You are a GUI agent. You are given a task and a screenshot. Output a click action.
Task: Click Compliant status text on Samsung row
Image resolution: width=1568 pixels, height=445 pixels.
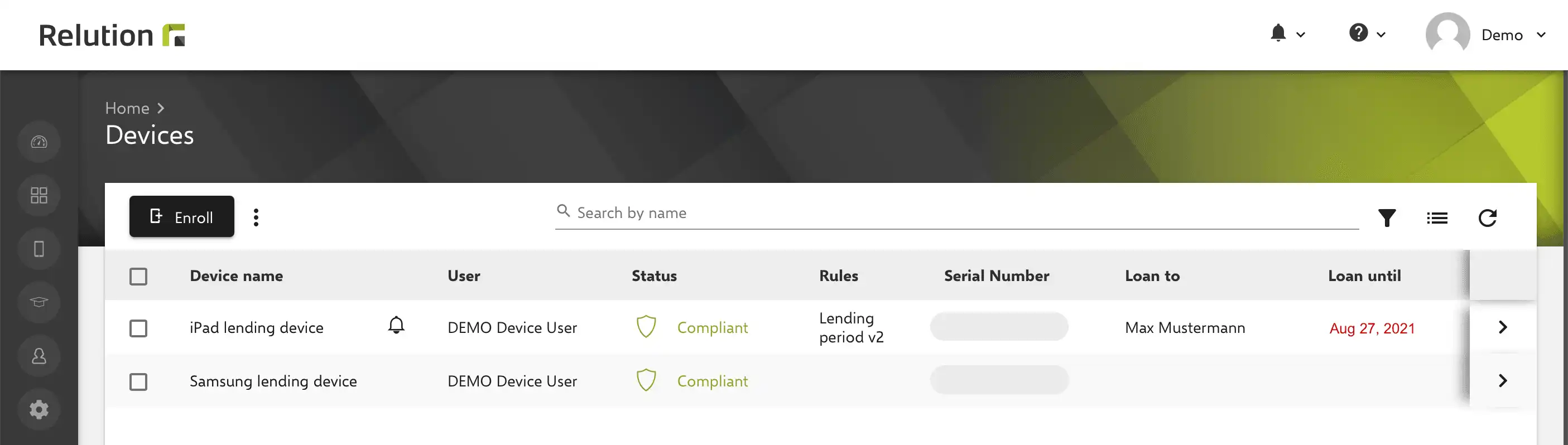tap(712, 381)
